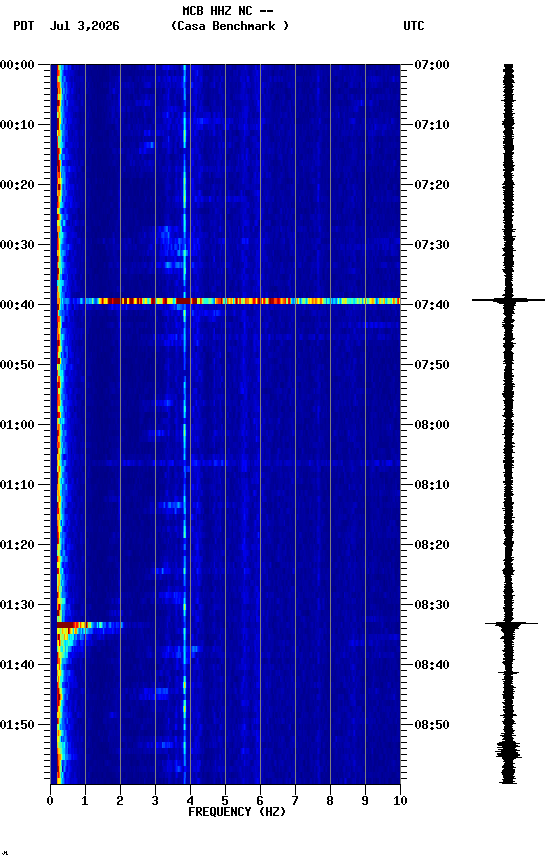Select the '10' frequency axis tick label
The height and width of the screenshot is (864, 552).
click(400, 802)
